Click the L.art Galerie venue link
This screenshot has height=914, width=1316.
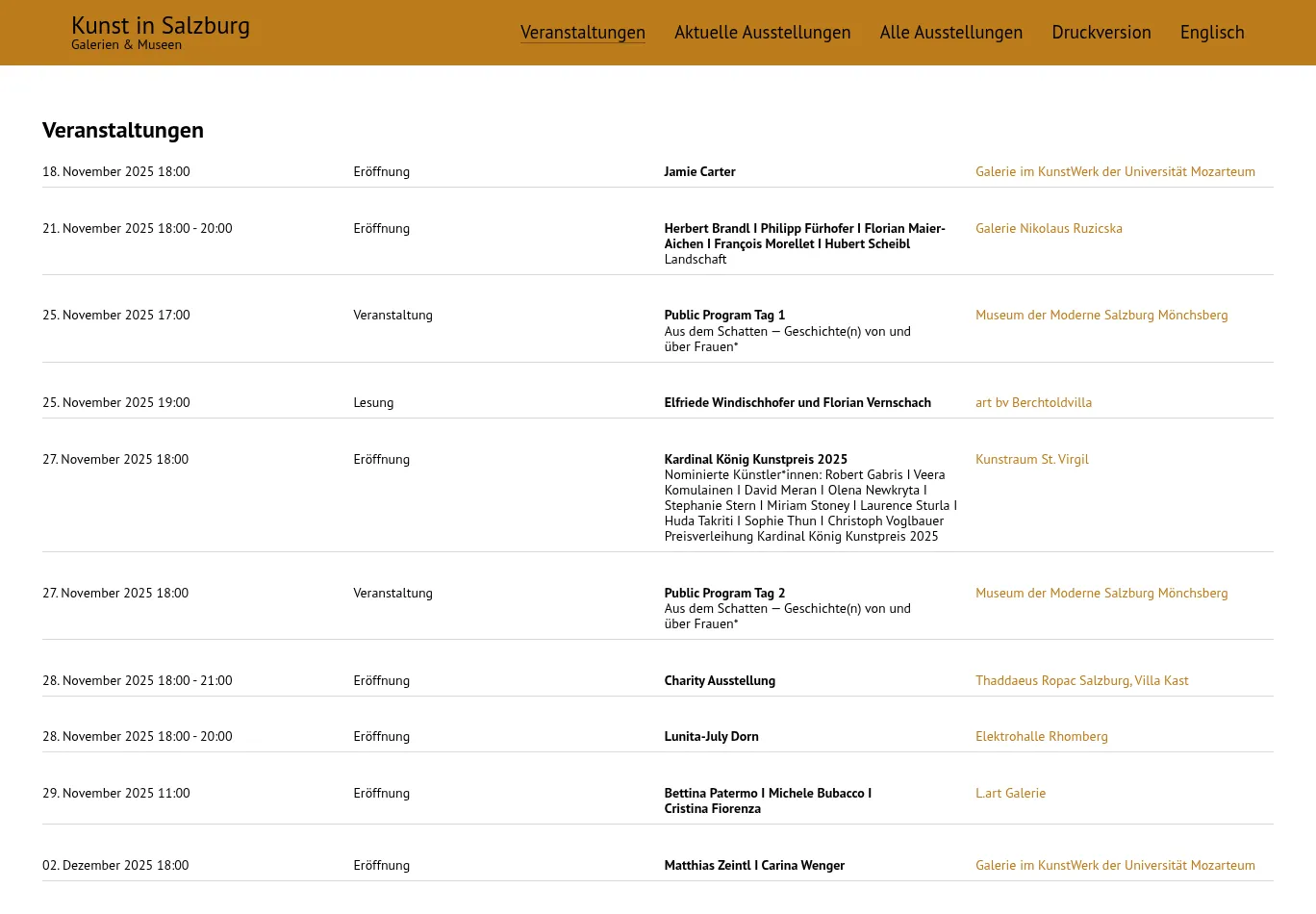pyautogui.click(x=1010, y=794)
